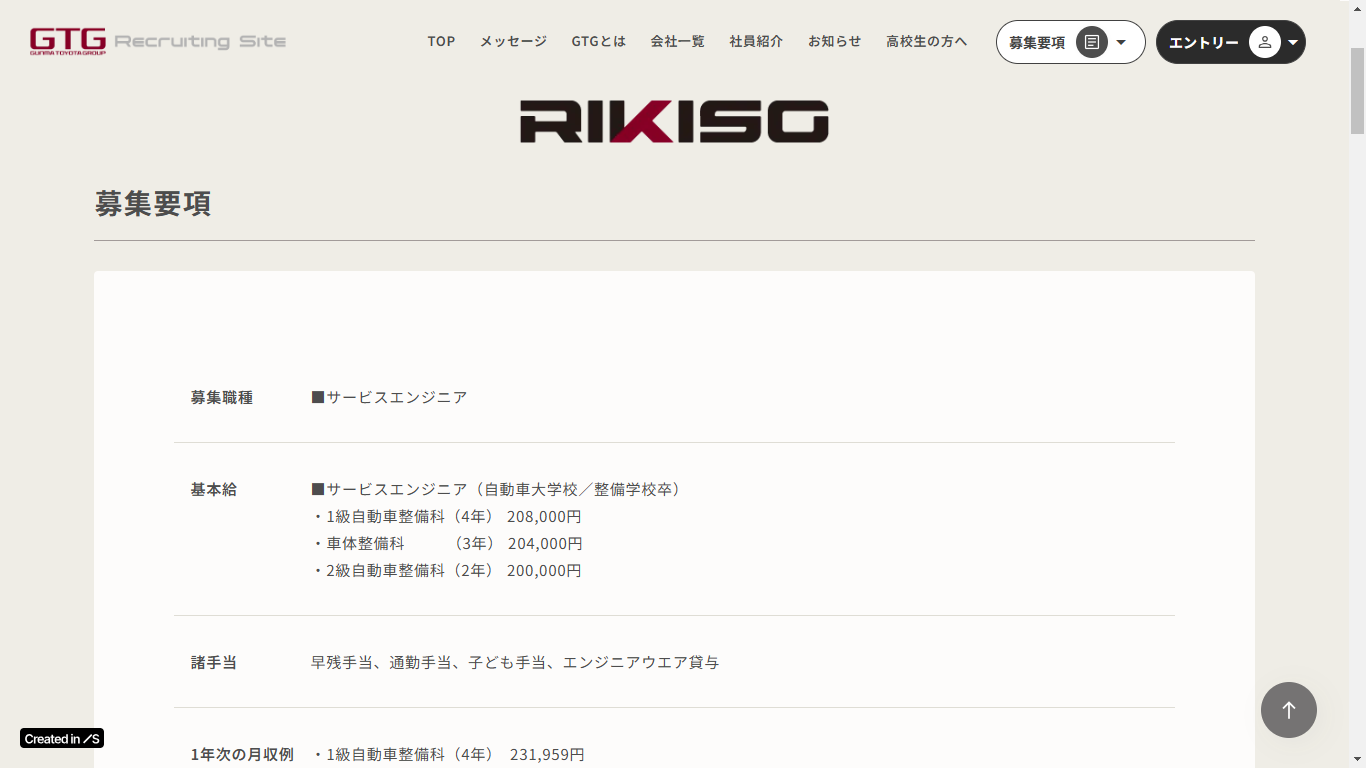Click the 1年次の月収例 row label

[242, 754]
